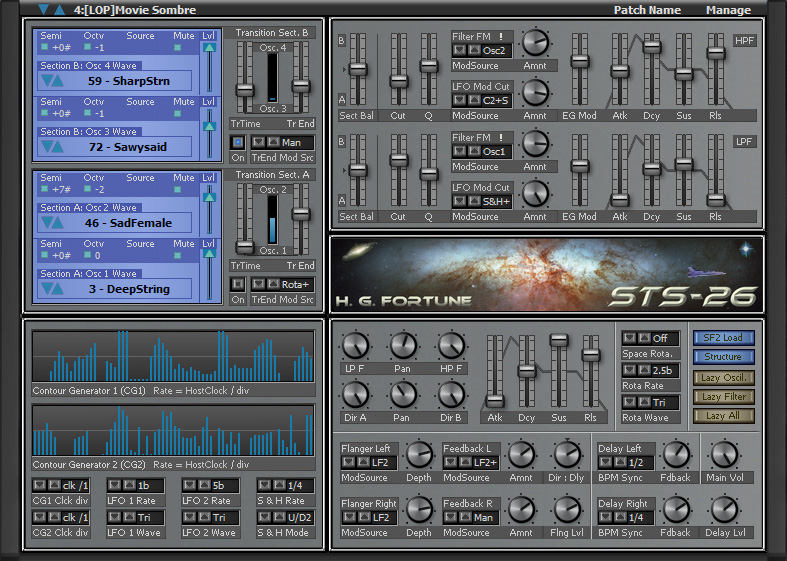Click the HPF Filter FM Amnt knob
This screenshot has height=561, width=787.
coord(535,42)
